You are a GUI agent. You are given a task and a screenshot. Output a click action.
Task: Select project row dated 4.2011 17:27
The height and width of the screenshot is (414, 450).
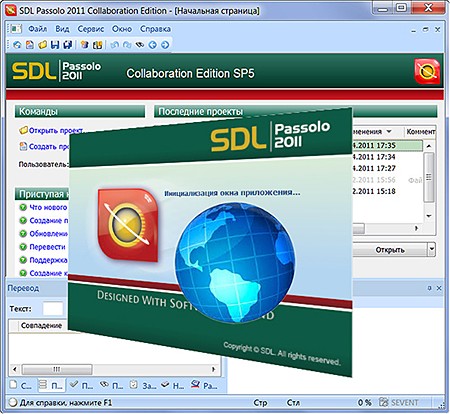pyautogui.click(x=387, y=168)
